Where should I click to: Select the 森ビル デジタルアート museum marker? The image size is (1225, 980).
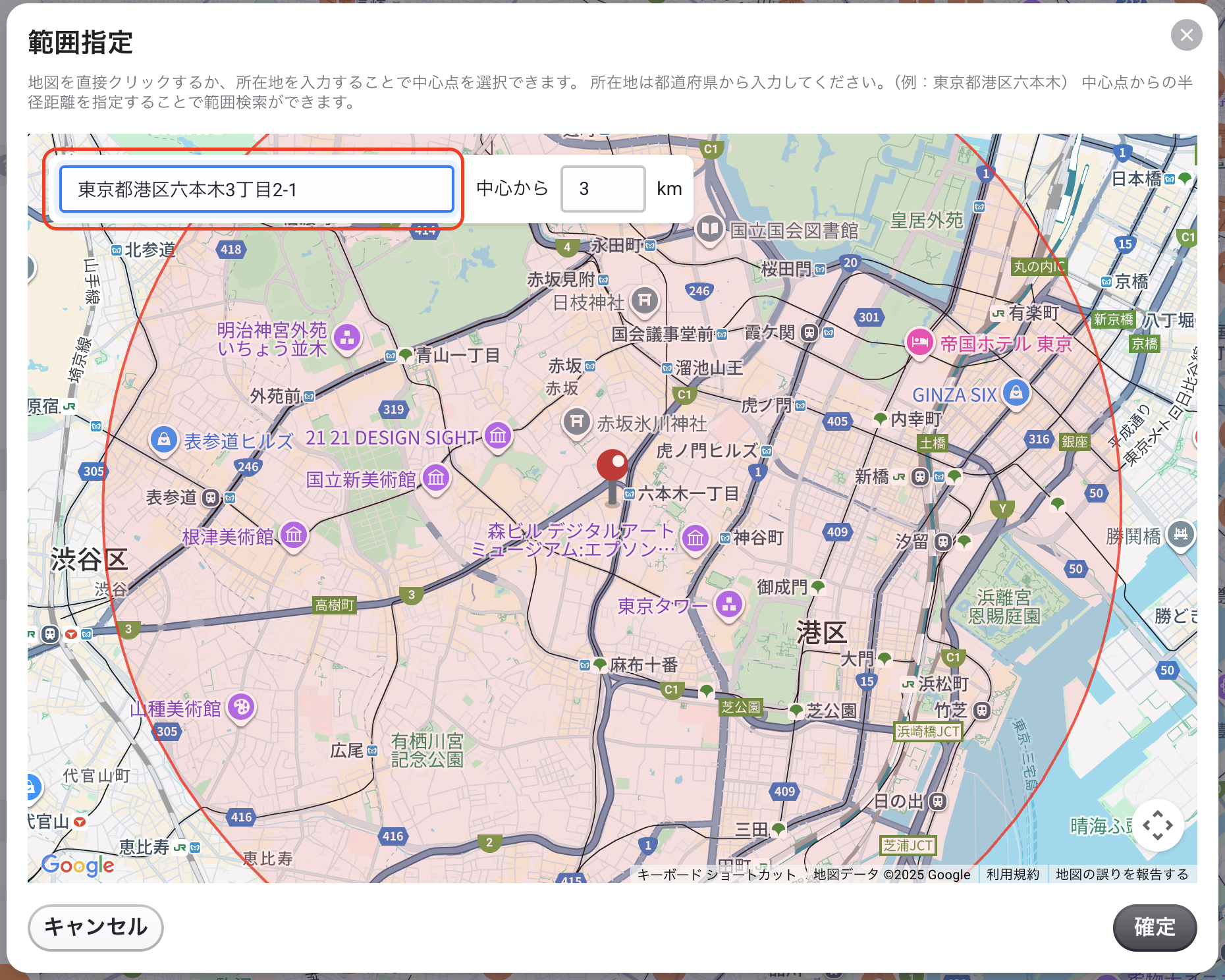tap(695, 539)
